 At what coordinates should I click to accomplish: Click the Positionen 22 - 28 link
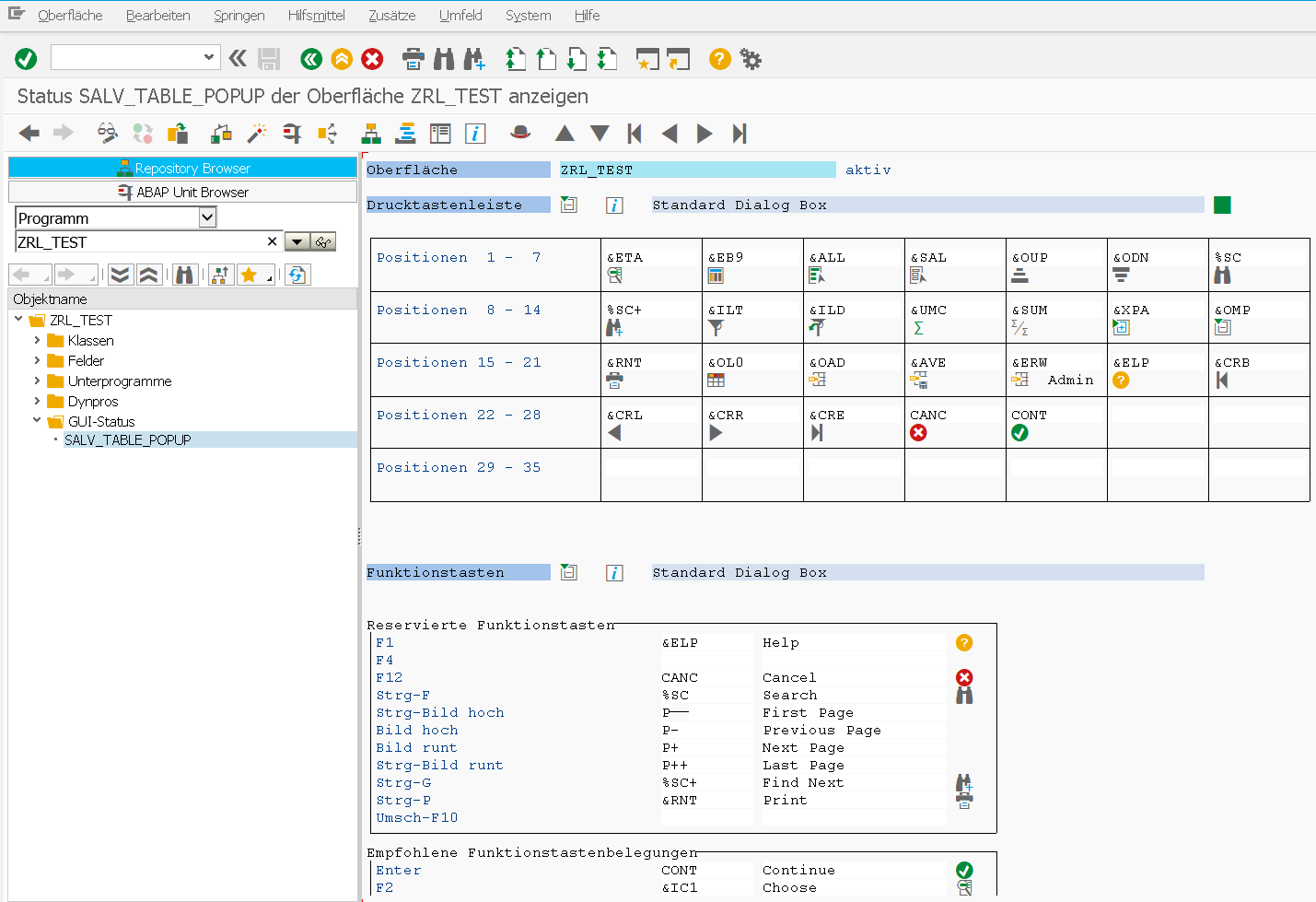click(459, 416)
